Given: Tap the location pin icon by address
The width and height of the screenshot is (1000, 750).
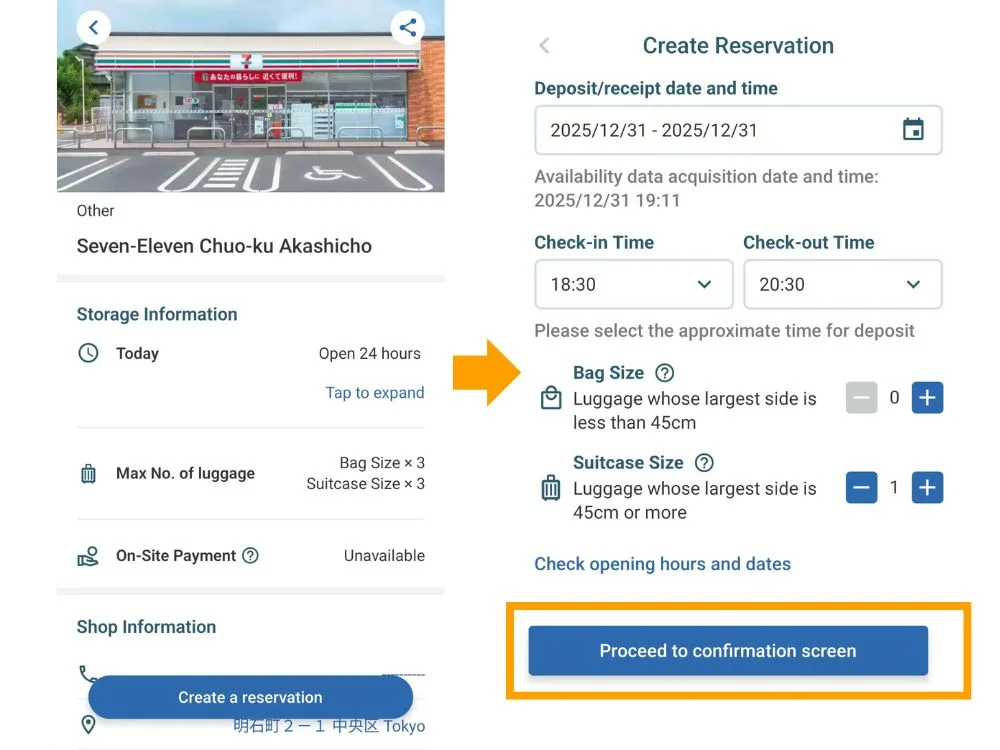Looking at the screenshot, I should [88, 724].
